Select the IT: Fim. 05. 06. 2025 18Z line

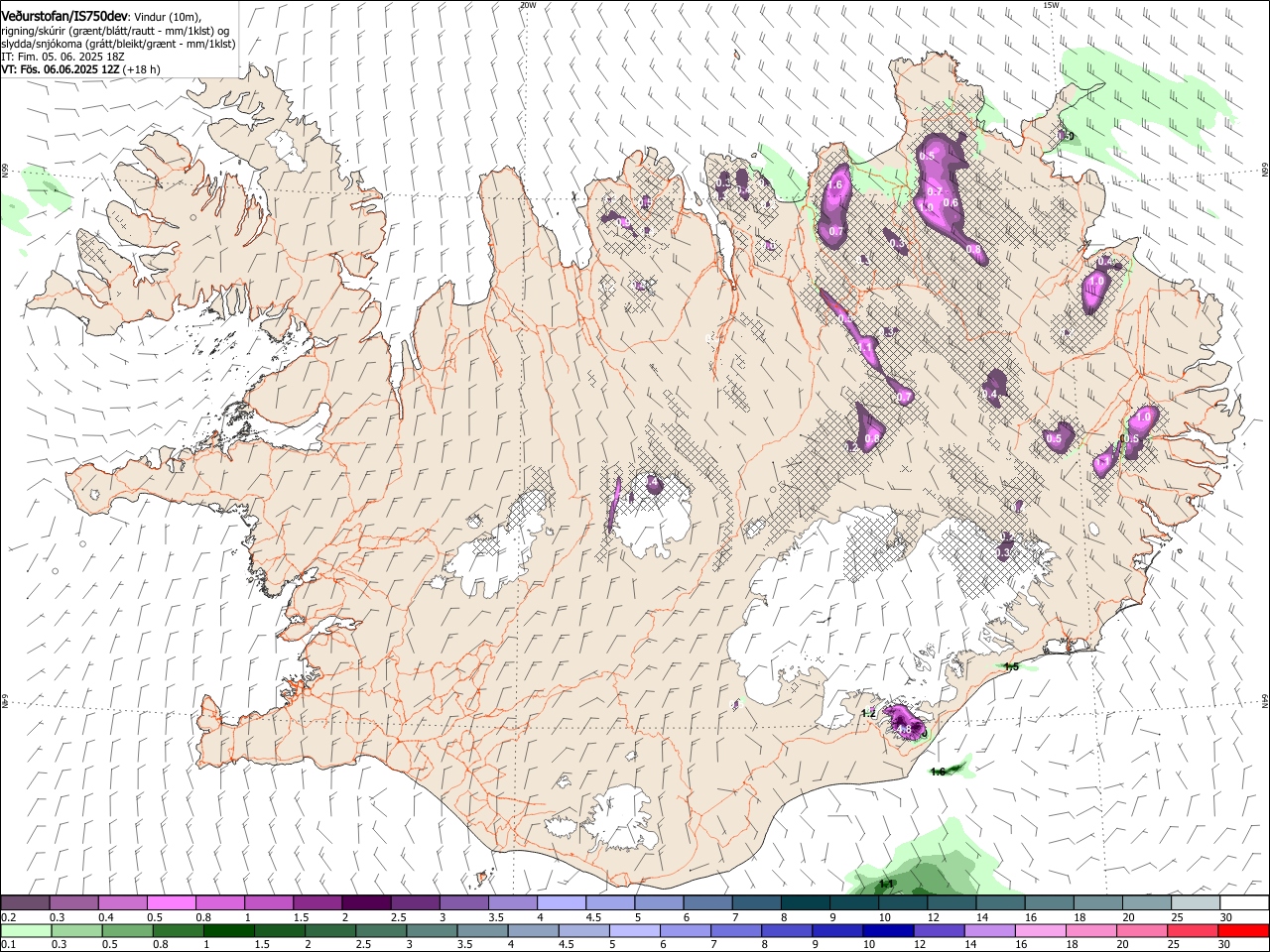(63, 57)
